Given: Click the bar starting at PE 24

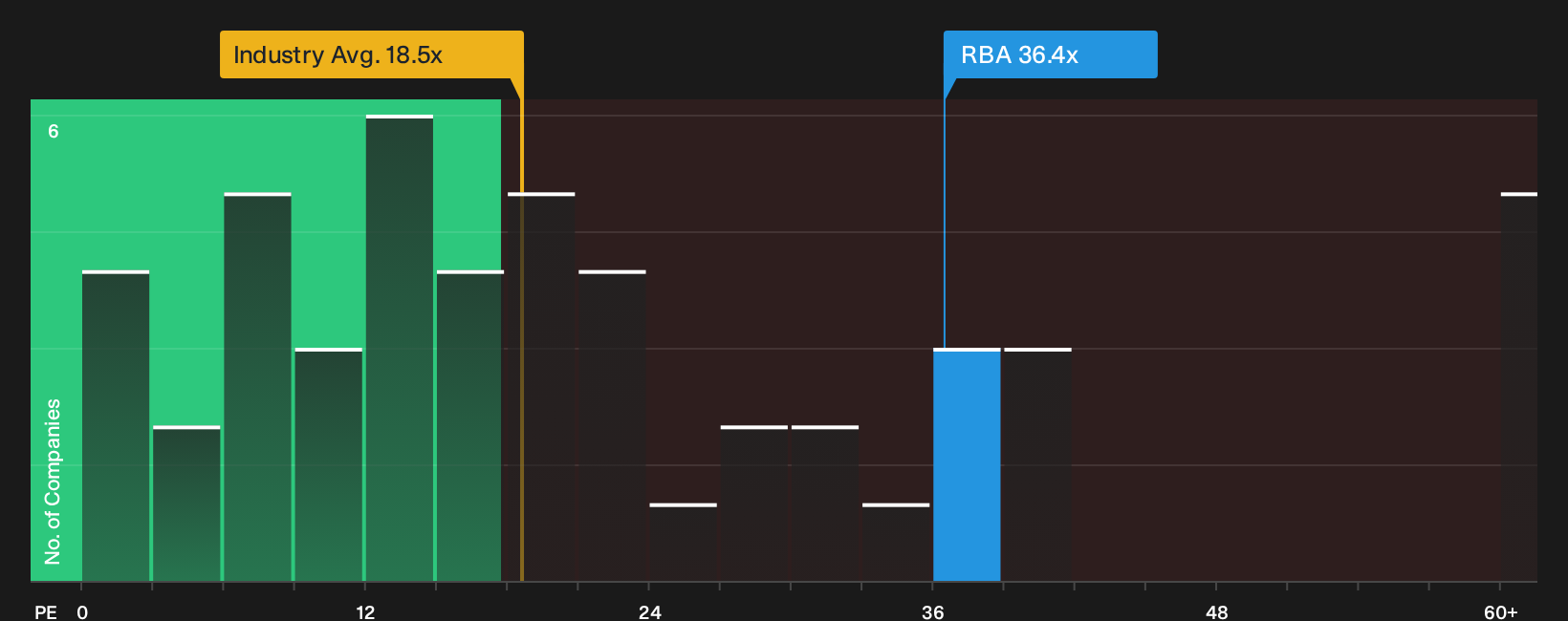Looking at the screenshot, I should [x=683, y=543].
